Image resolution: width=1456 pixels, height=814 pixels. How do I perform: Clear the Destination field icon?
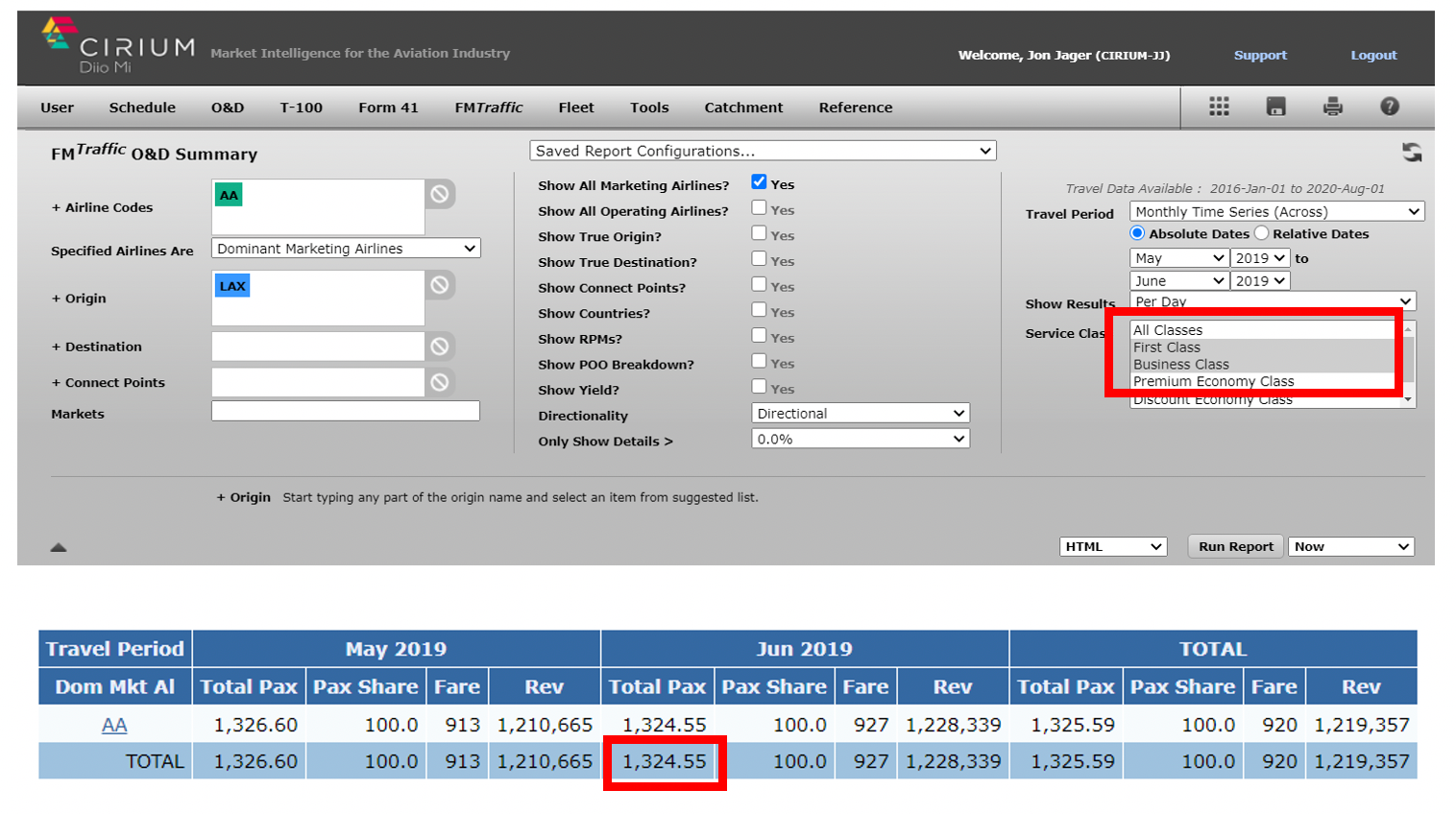coord(440,347)
